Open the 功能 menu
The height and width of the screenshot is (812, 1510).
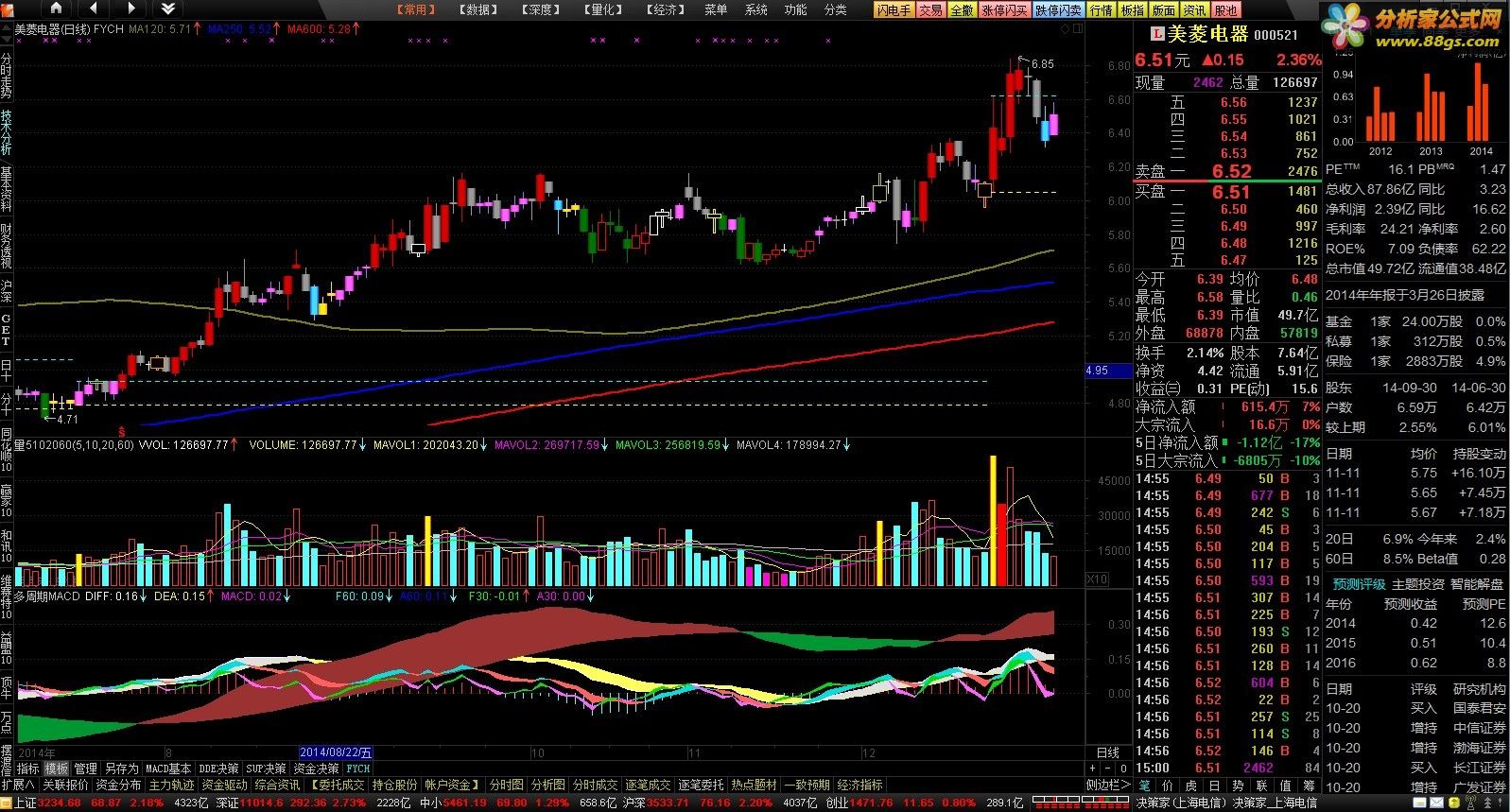(795, 9)
